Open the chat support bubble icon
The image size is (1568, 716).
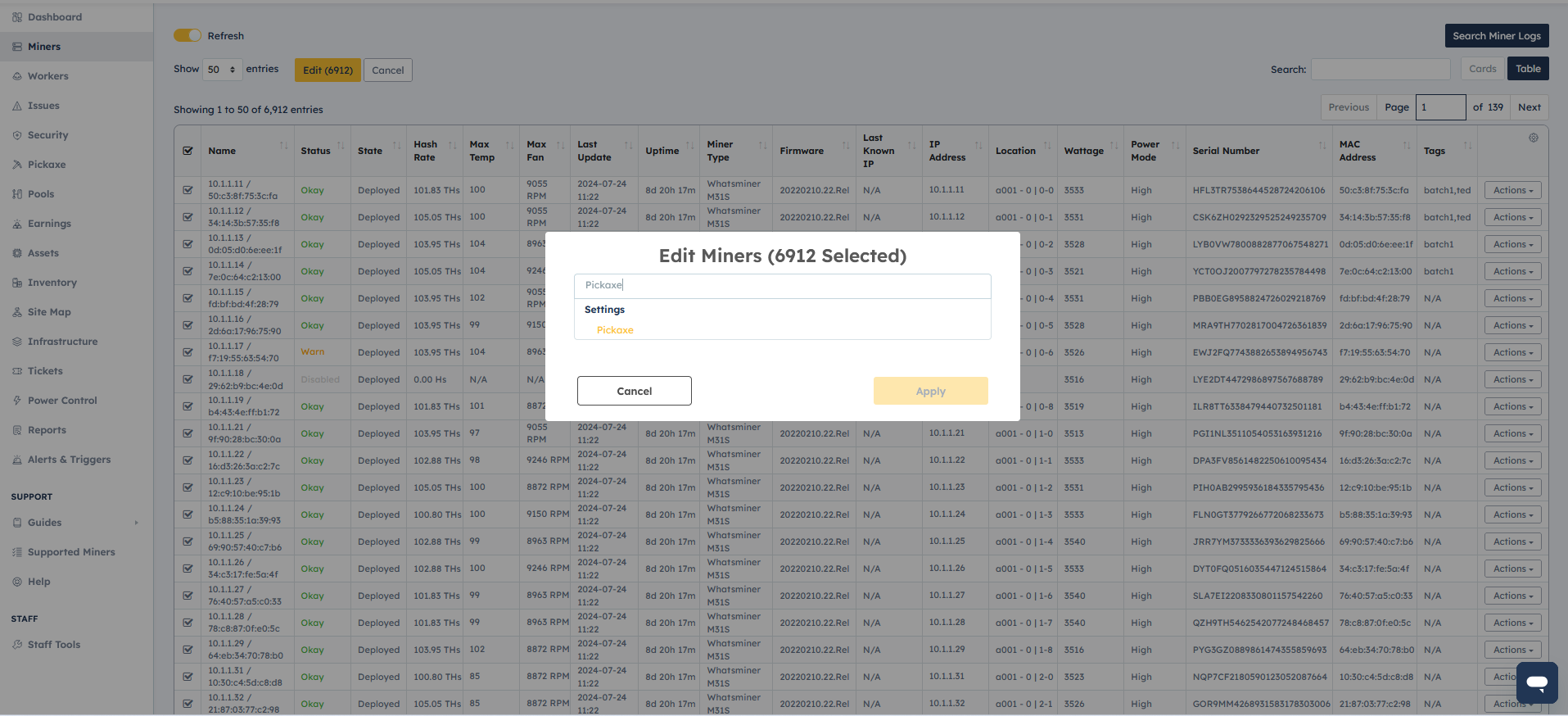click(x=1536, y=682)
